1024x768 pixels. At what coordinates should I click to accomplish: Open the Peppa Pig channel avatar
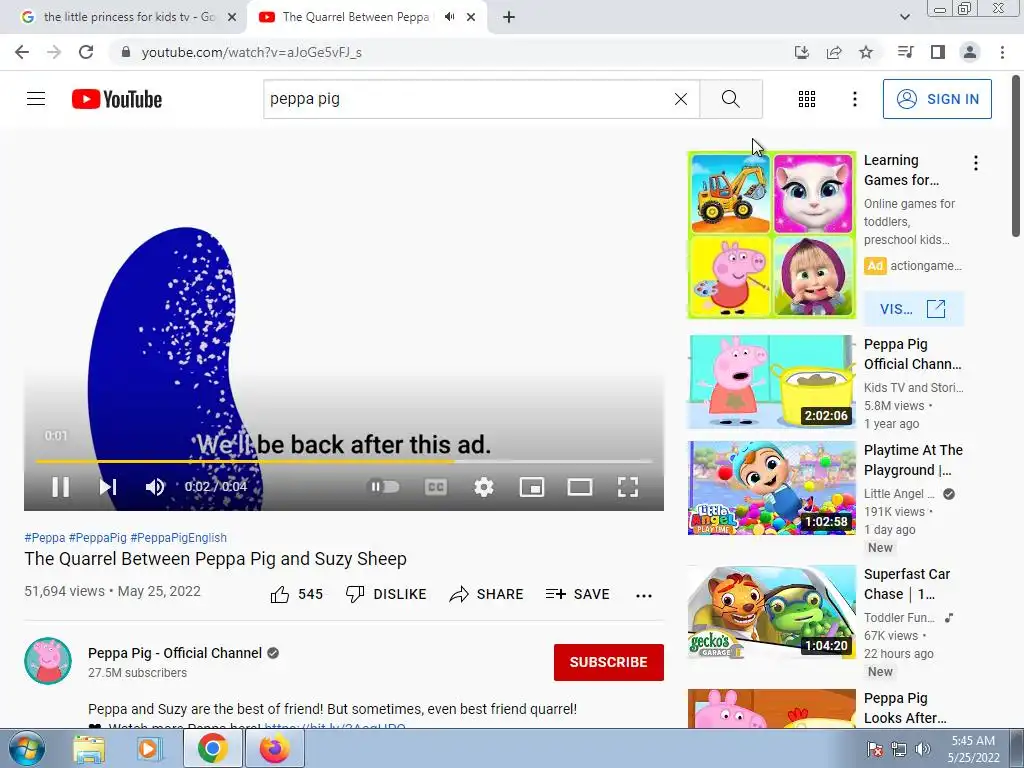48,661
